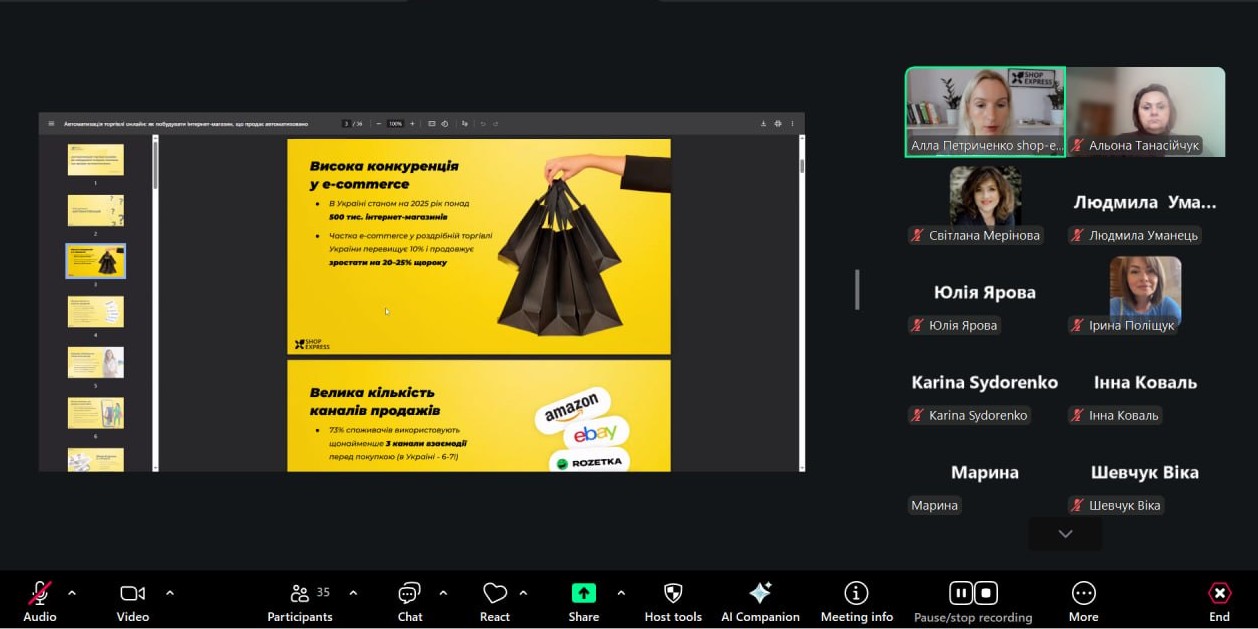Image resolution: width=1258 pixels, height=629 pixels.
Task: Pause the recording
Action: (960, 593)
